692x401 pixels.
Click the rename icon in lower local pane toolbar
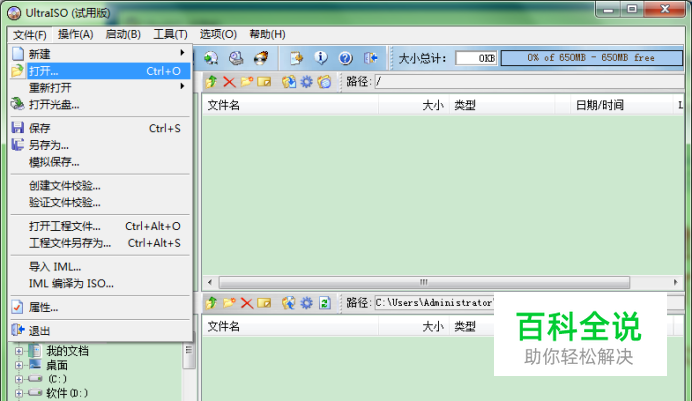click(264, 303)
